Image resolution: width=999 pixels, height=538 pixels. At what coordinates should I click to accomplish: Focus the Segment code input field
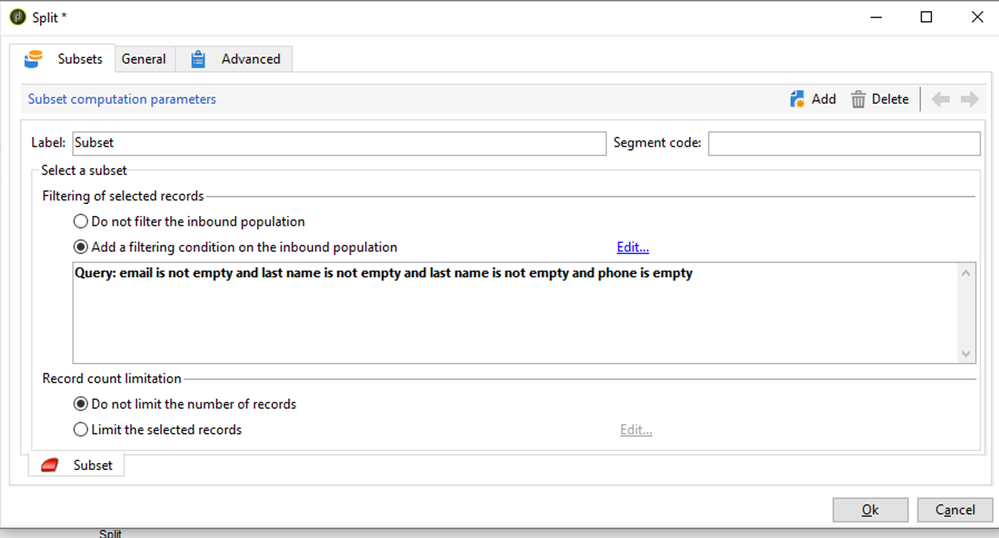click(843, 143)
